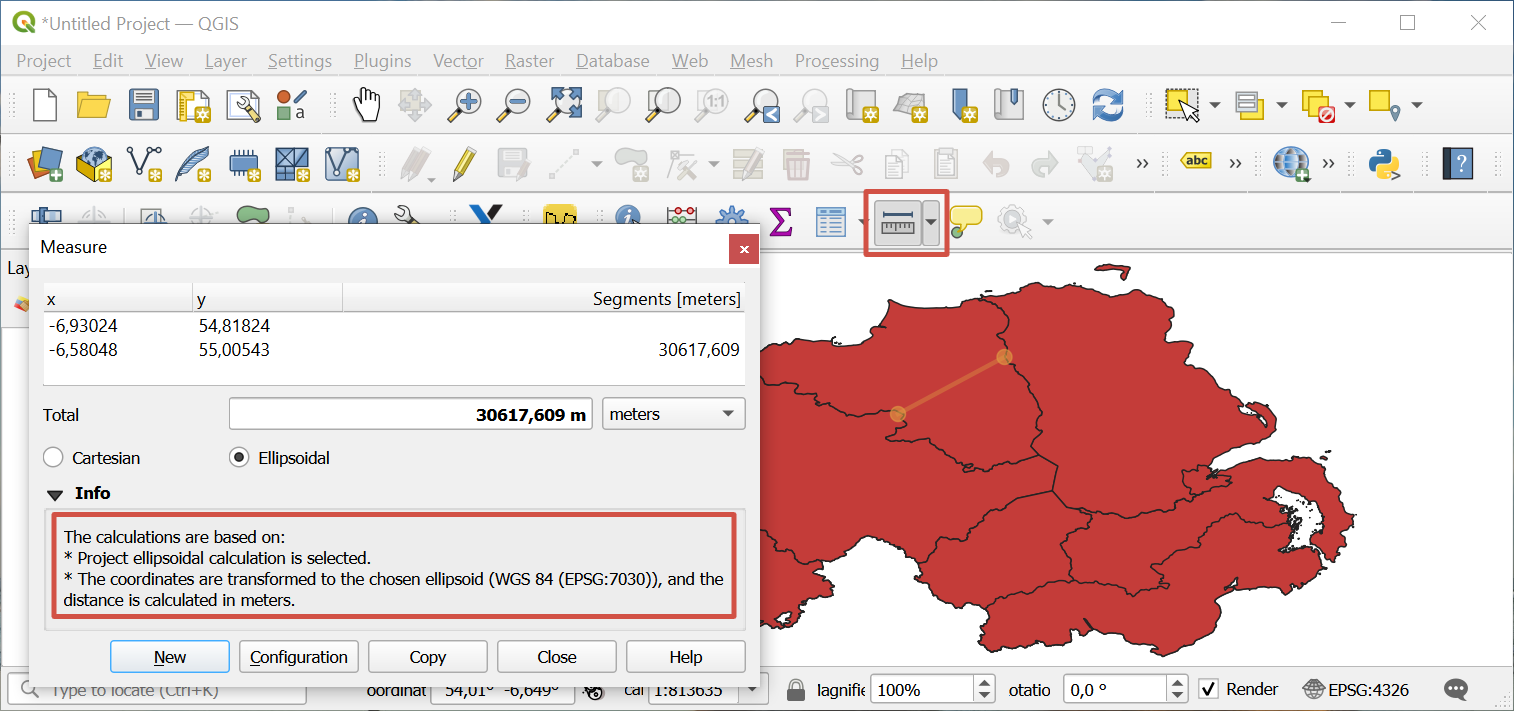Open the meters units dropdown
The width and height of the screenshot is (1514, 711).
673,413
